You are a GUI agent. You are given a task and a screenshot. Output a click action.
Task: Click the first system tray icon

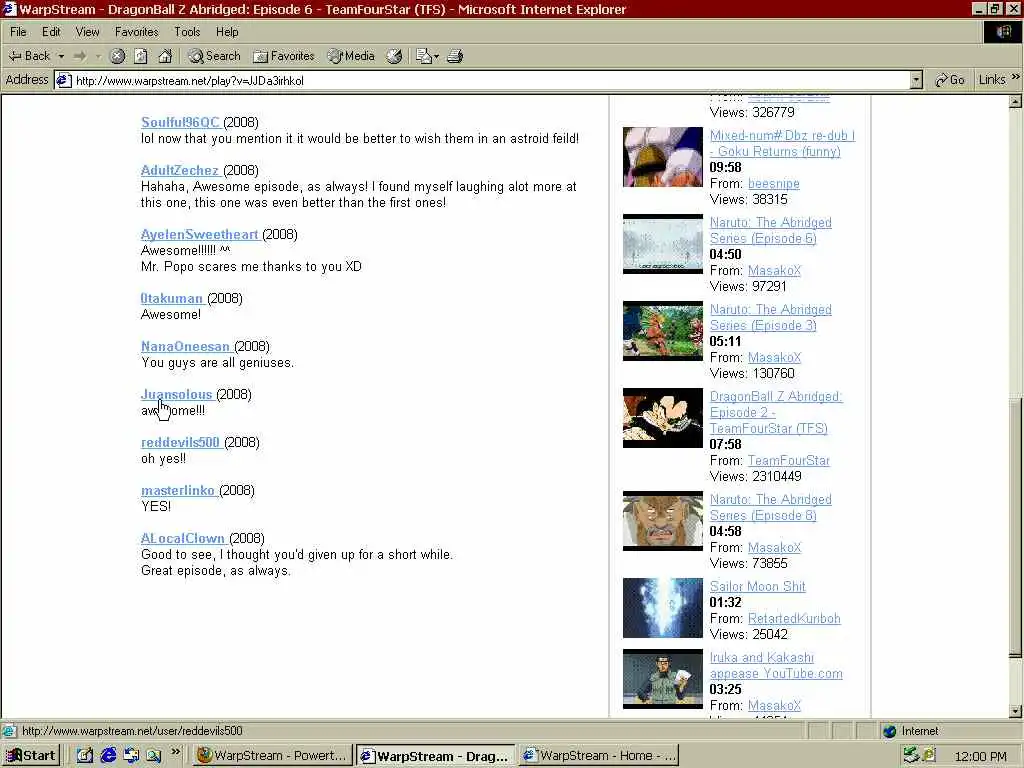click(910, 756)
